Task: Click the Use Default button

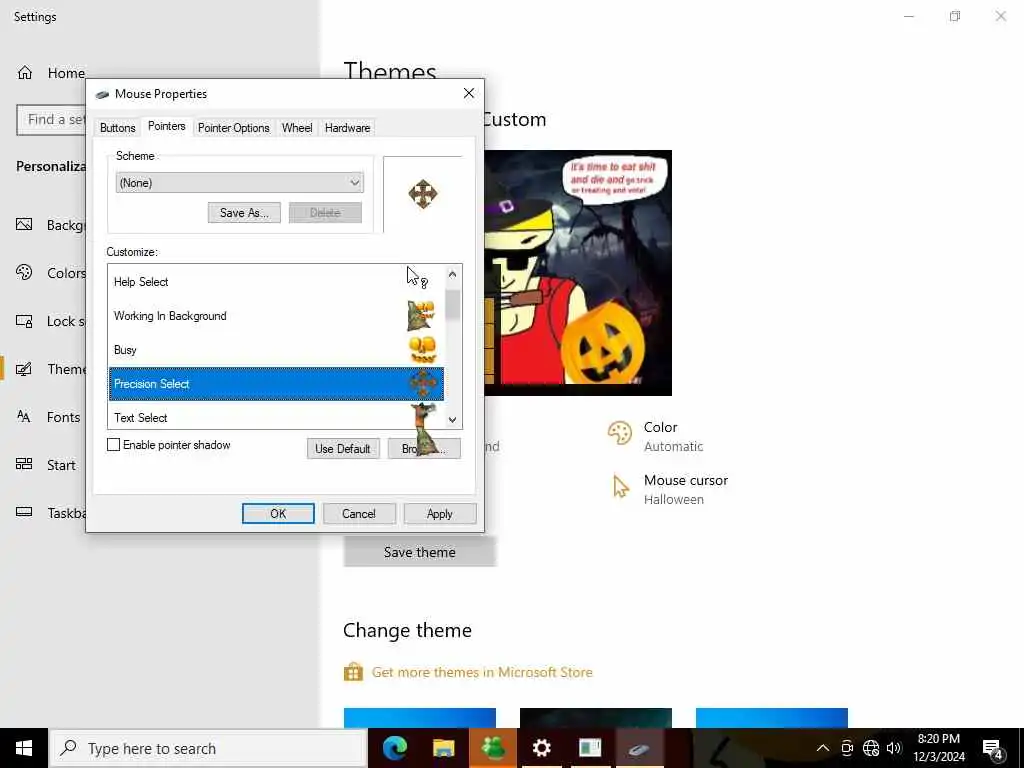Action: 343,449
